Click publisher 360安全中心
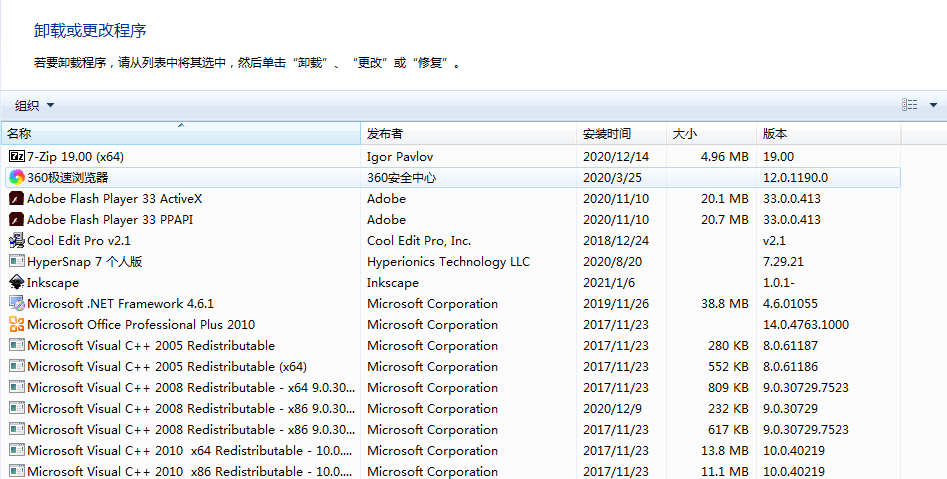 tap(402, 178)
